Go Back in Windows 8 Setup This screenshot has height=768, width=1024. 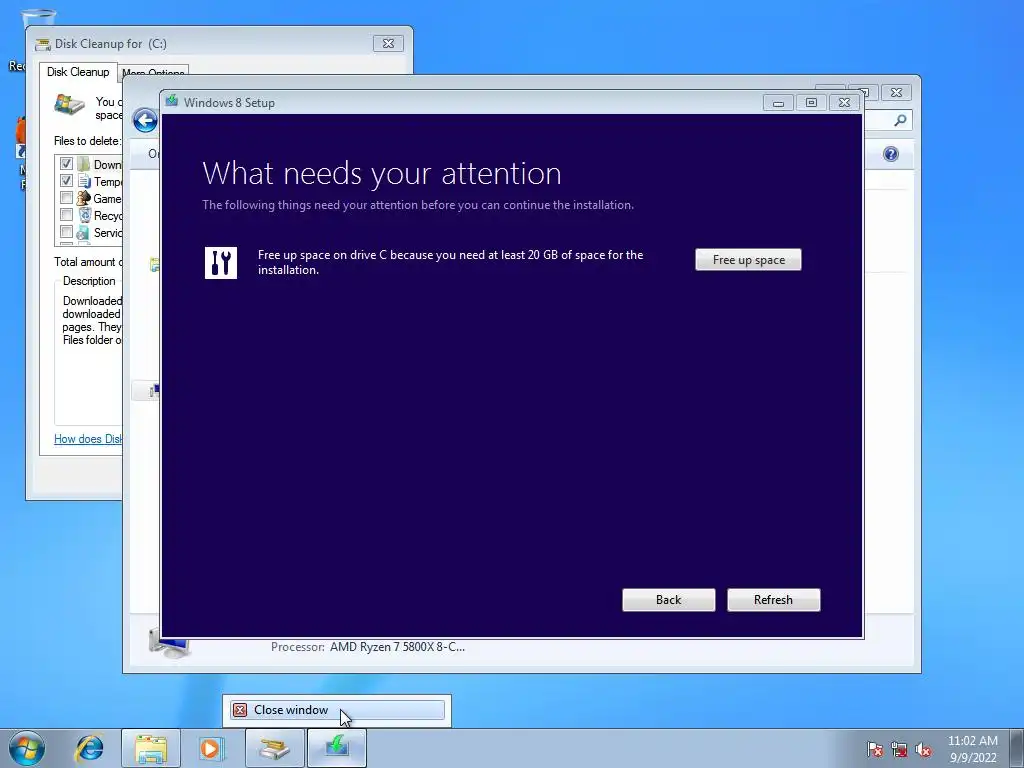[x=668, y=600]
